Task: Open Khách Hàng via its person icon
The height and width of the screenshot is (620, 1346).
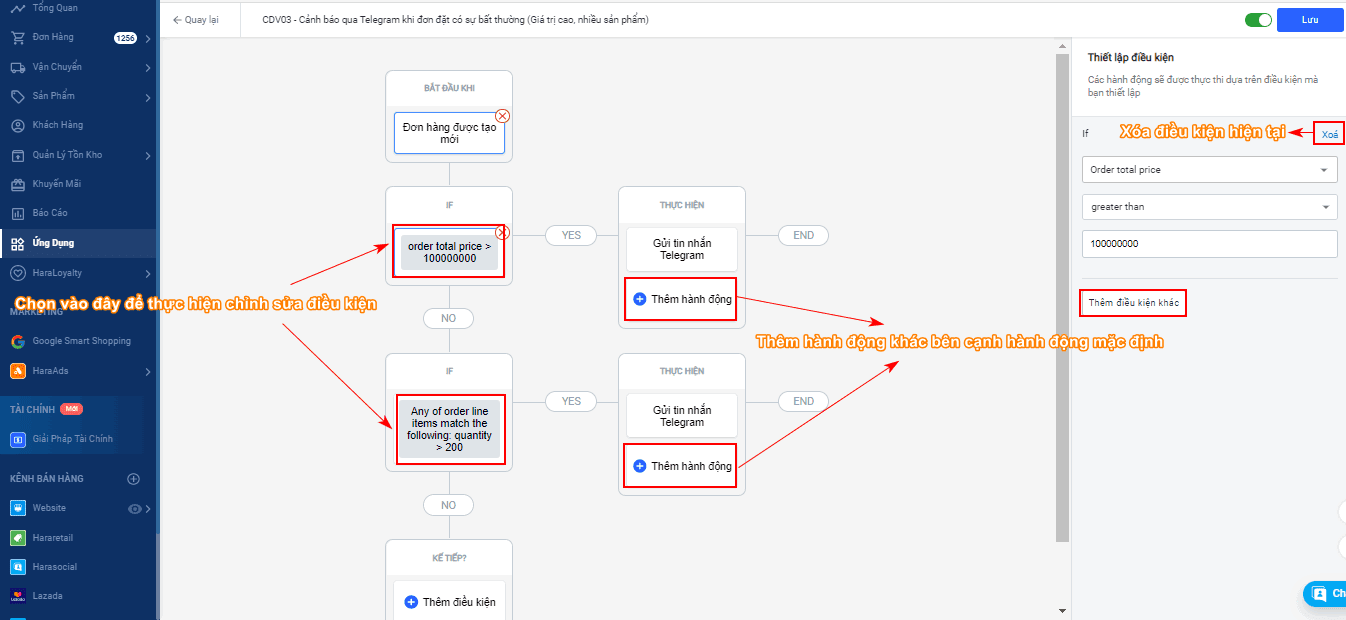Action: (18, 125)
